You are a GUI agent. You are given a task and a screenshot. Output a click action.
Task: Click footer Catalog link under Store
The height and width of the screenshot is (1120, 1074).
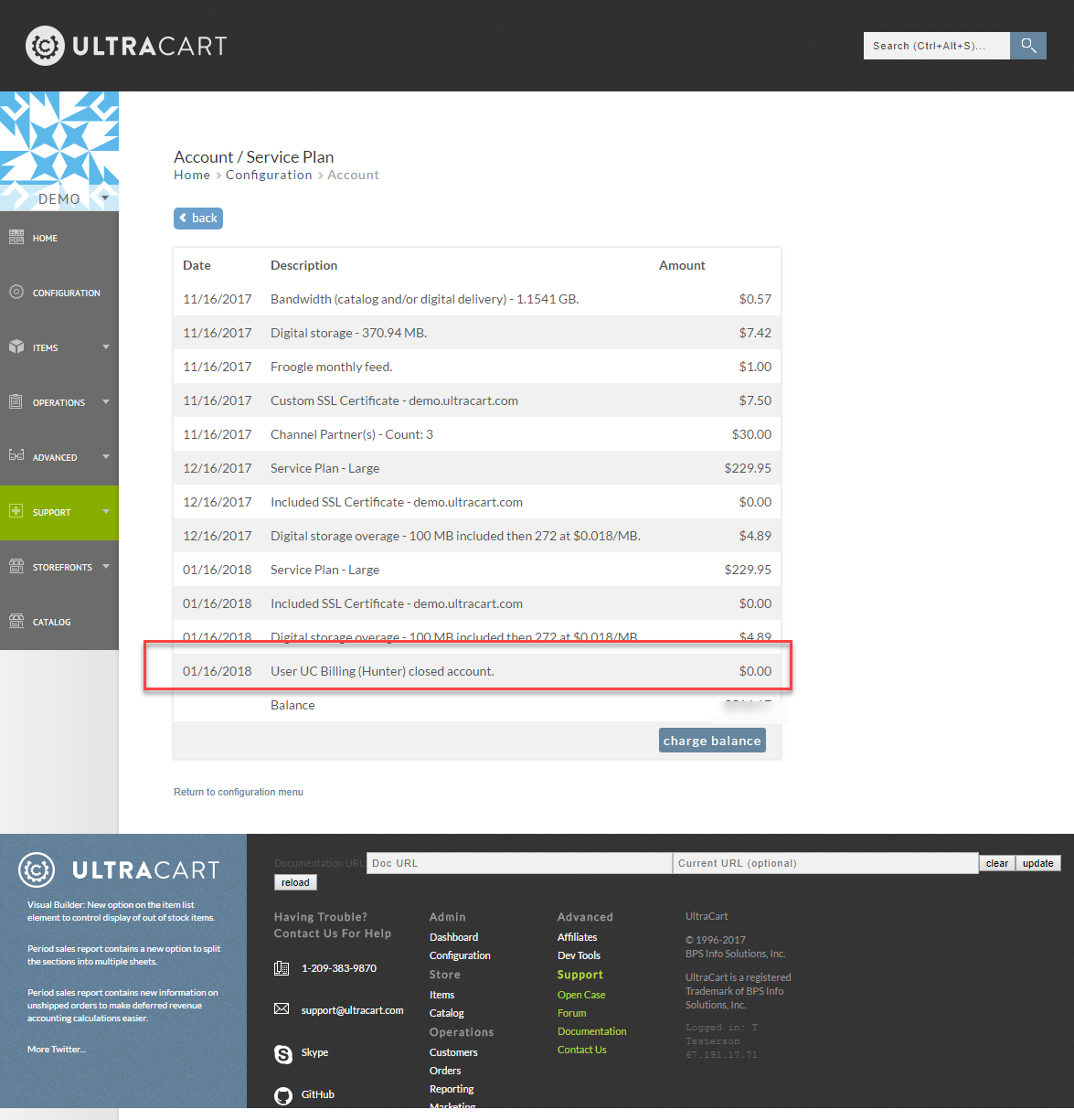coord(447,1013)
